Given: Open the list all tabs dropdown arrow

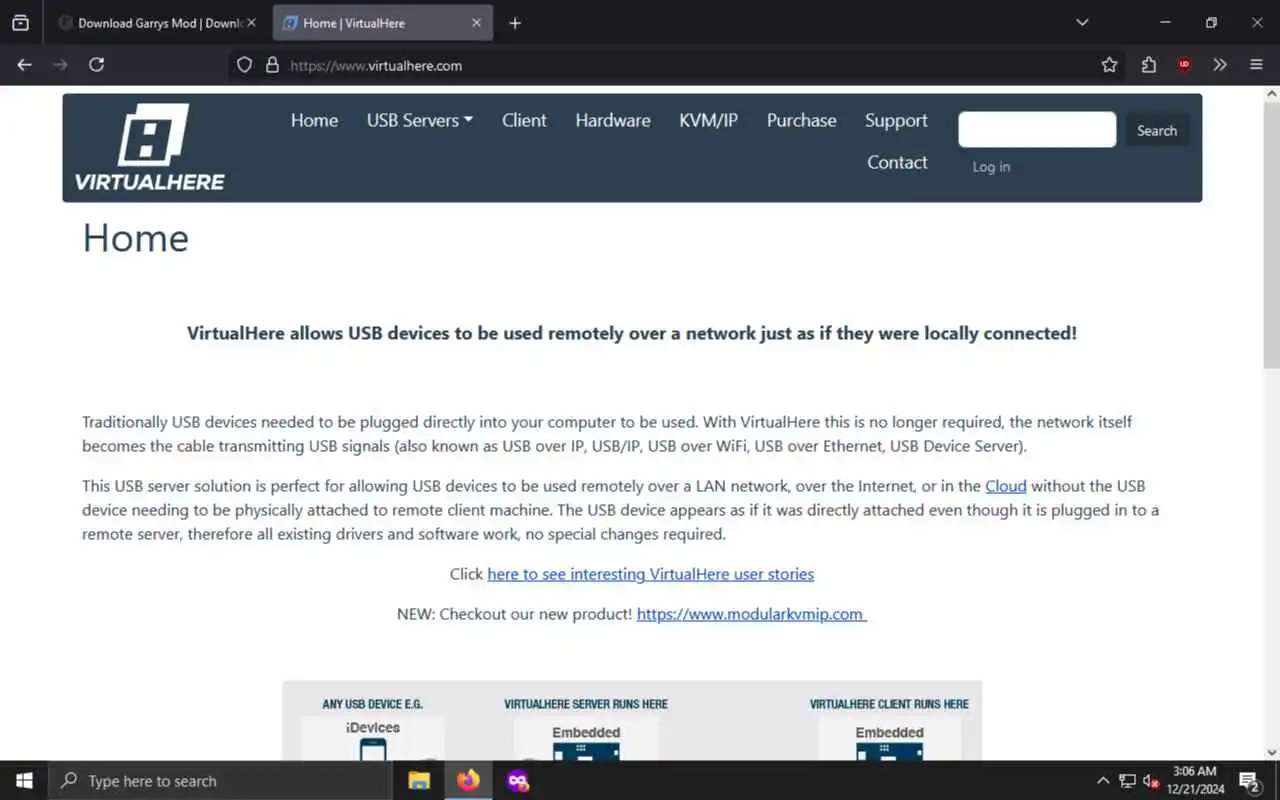Looking at the screenshot, I should point(1082,22).
